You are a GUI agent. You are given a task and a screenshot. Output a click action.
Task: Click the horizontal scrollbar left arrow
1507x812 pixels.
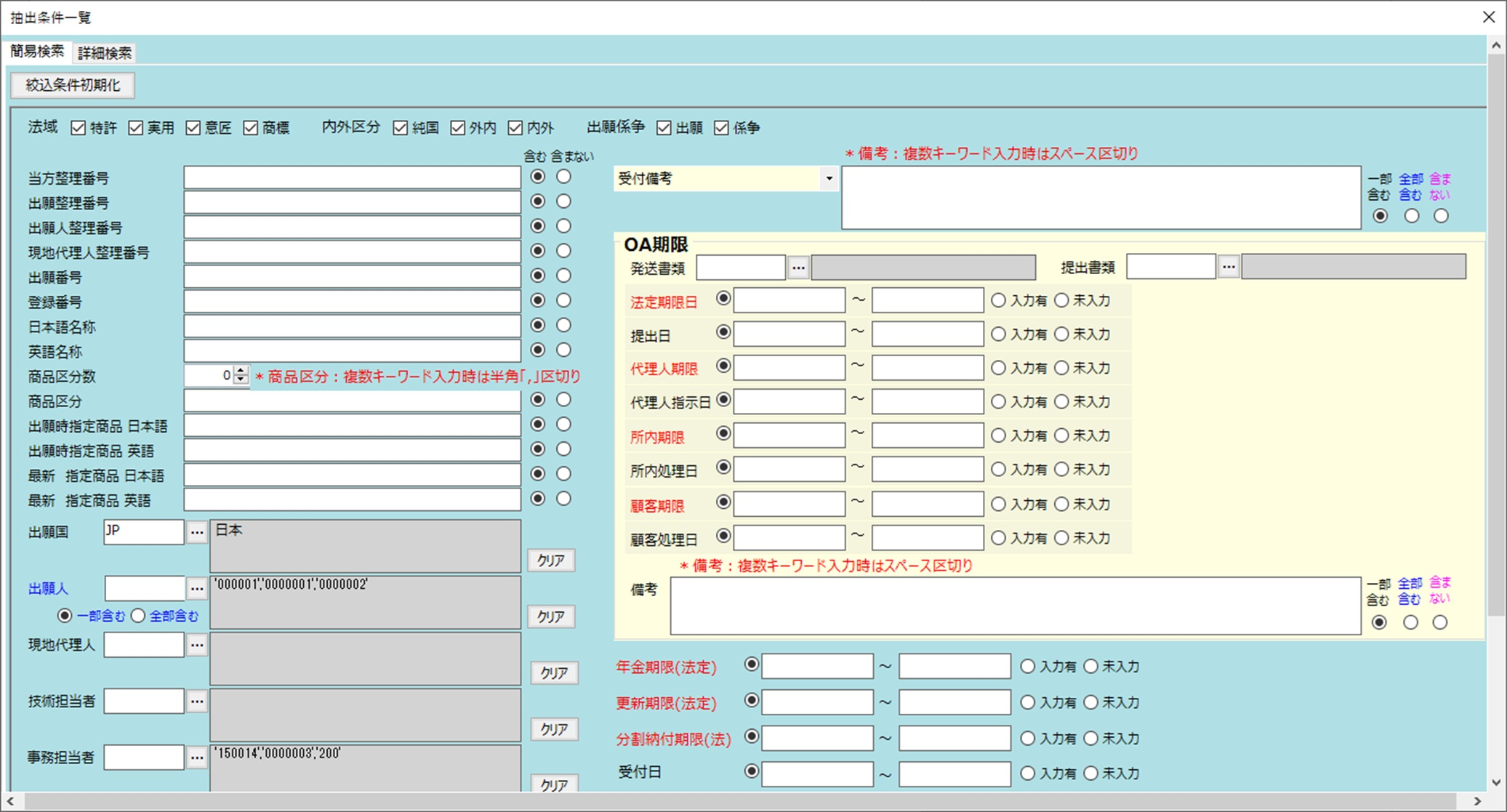[10, 801]
